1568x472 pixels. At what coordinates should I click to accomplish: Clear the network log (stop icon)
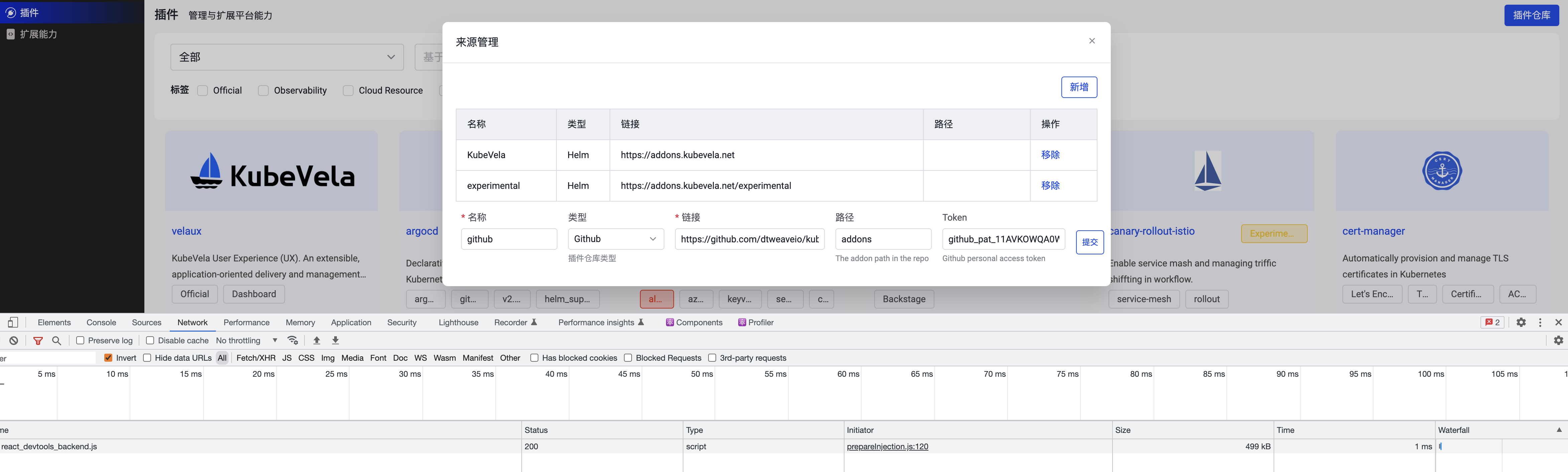(13, 340)
